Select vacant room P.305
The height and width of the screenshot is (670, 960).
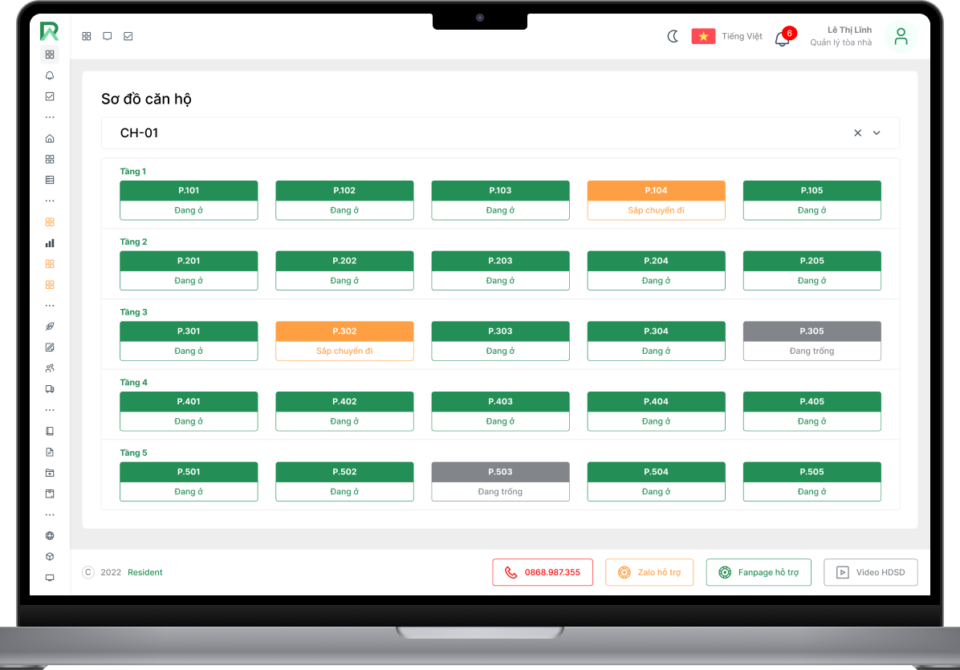pos(811,341)
